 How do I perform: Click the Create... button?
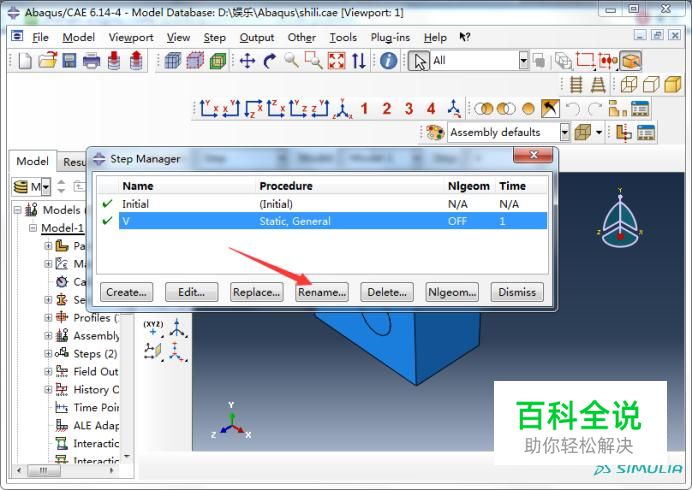point(126,292)
